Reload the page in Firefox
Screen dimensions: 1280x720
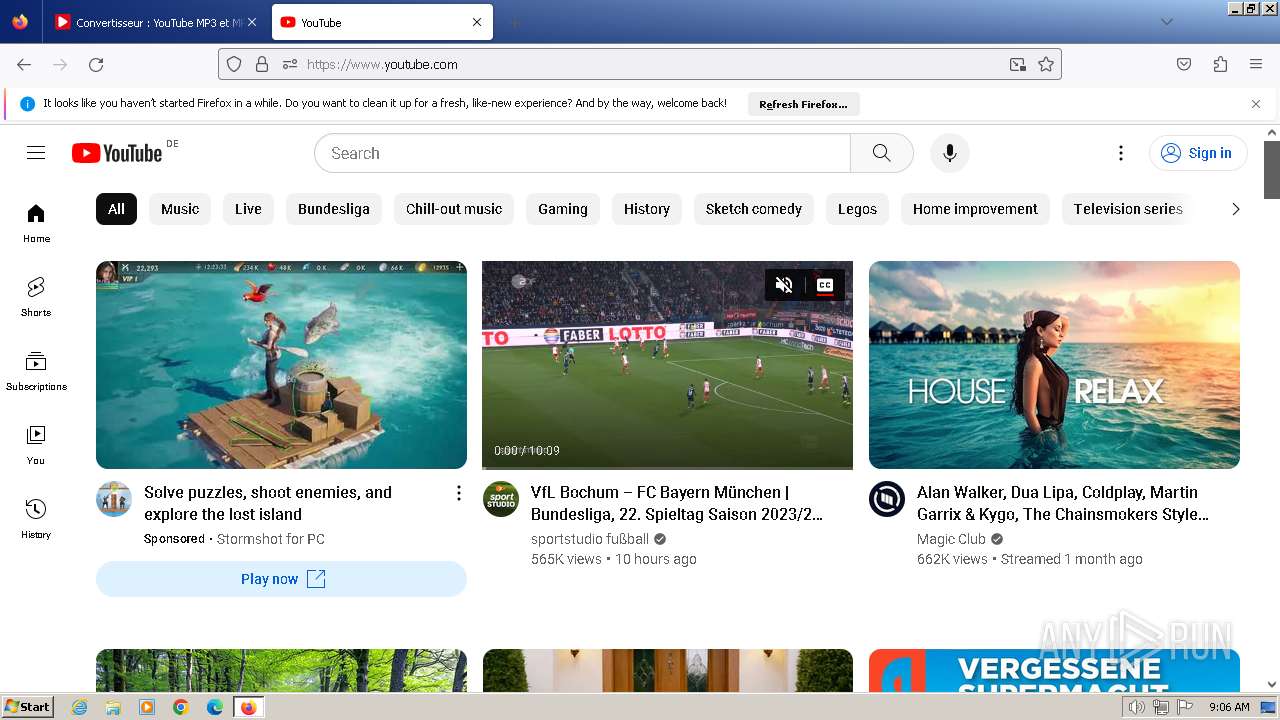96,64
